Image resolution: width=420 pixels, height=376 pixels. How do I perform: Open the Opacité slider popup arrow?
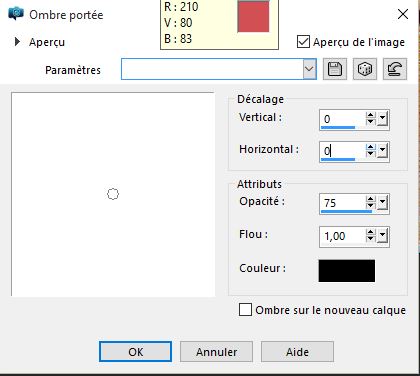pyautogui.click(x=383, y=202)
